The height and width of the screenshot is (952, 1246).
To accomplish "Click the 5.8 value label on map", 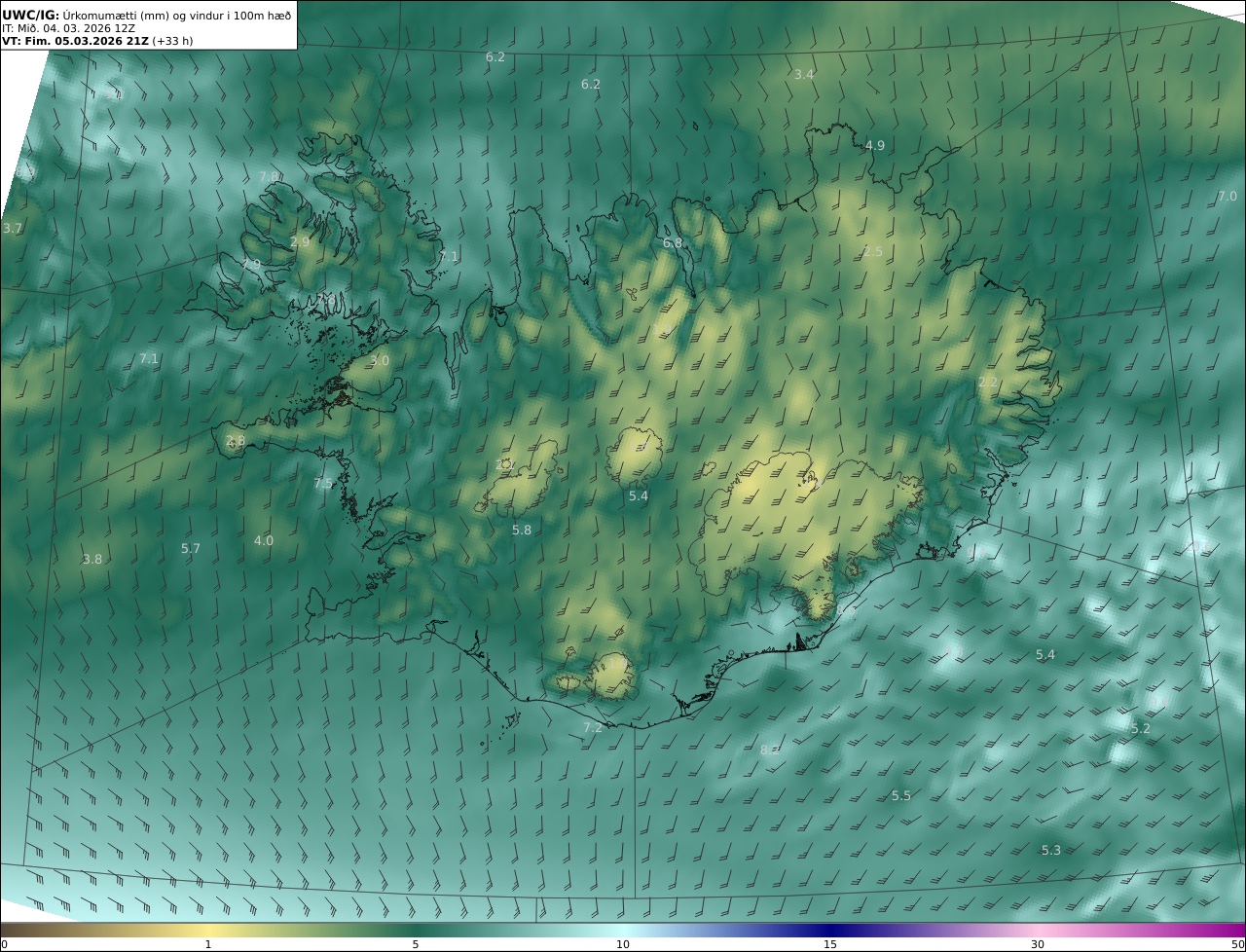I will [x=522, y=531].
